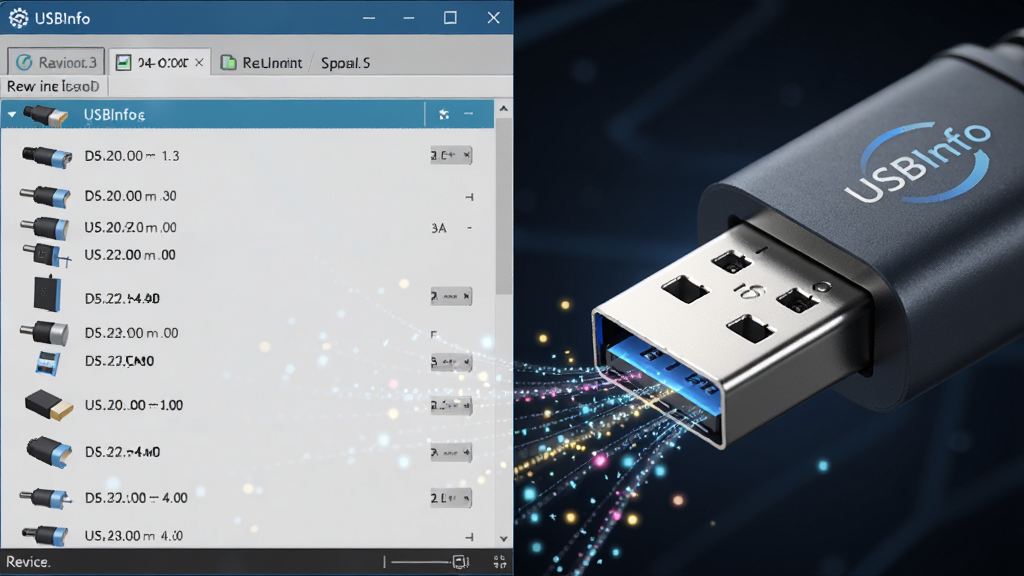Click the blue port icon for D5.23.CM0
The image size is (1024, 576).
pos(48,363)
